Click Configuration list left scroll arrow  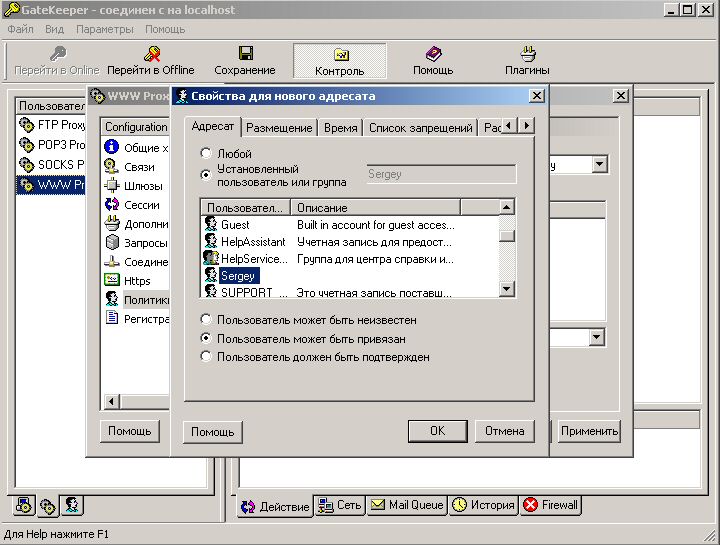pyautogui.click(x=111, y=401)
